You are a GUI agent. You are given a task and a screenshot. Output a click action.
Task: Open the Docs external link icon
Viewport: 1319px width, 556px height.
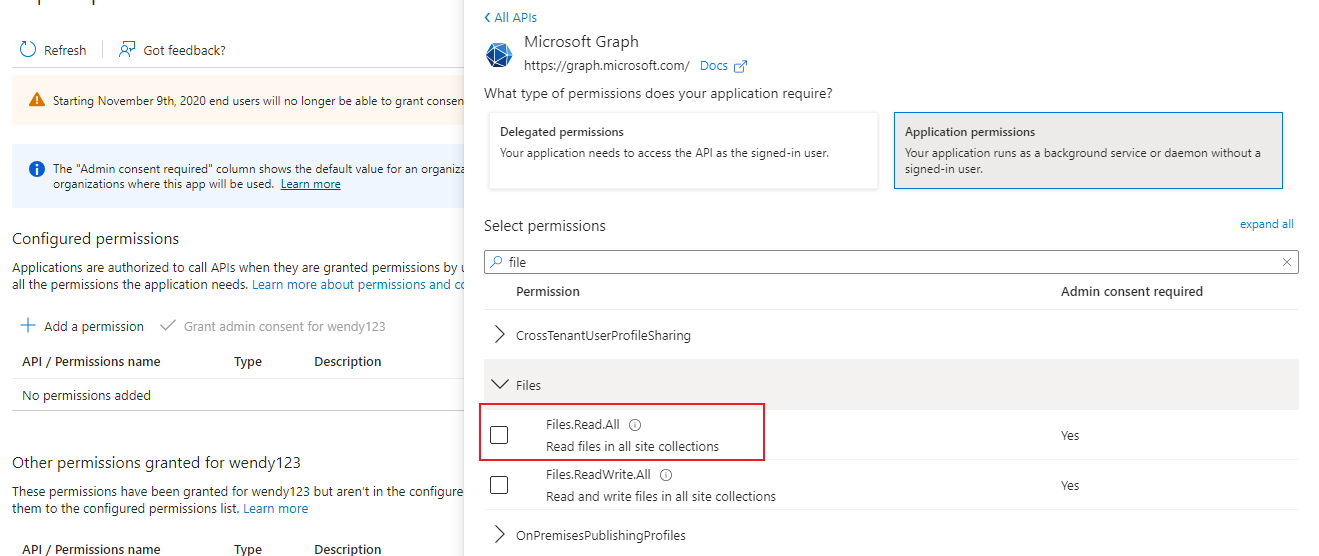point(740,67)
